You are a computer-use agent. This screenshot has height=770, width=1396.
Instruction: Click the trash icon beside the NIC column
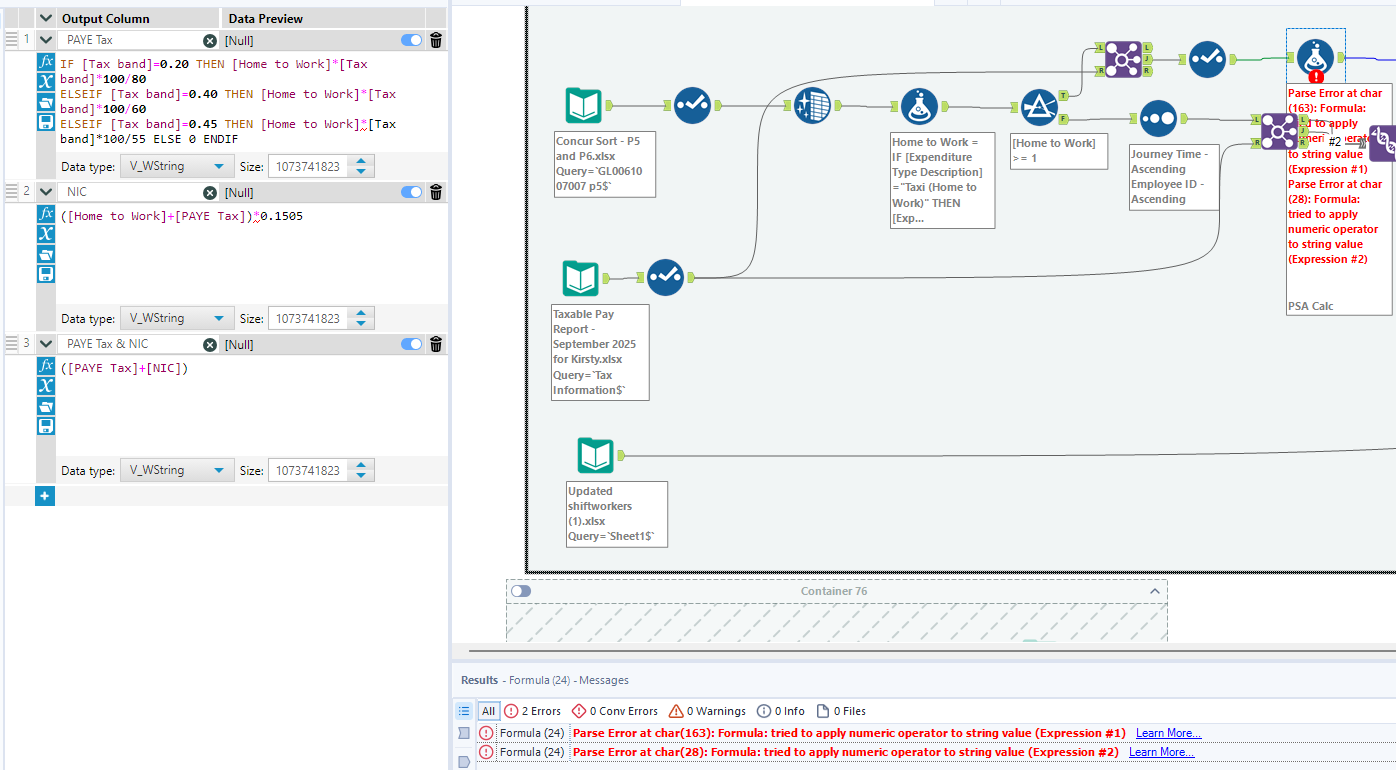coord(435,192)
